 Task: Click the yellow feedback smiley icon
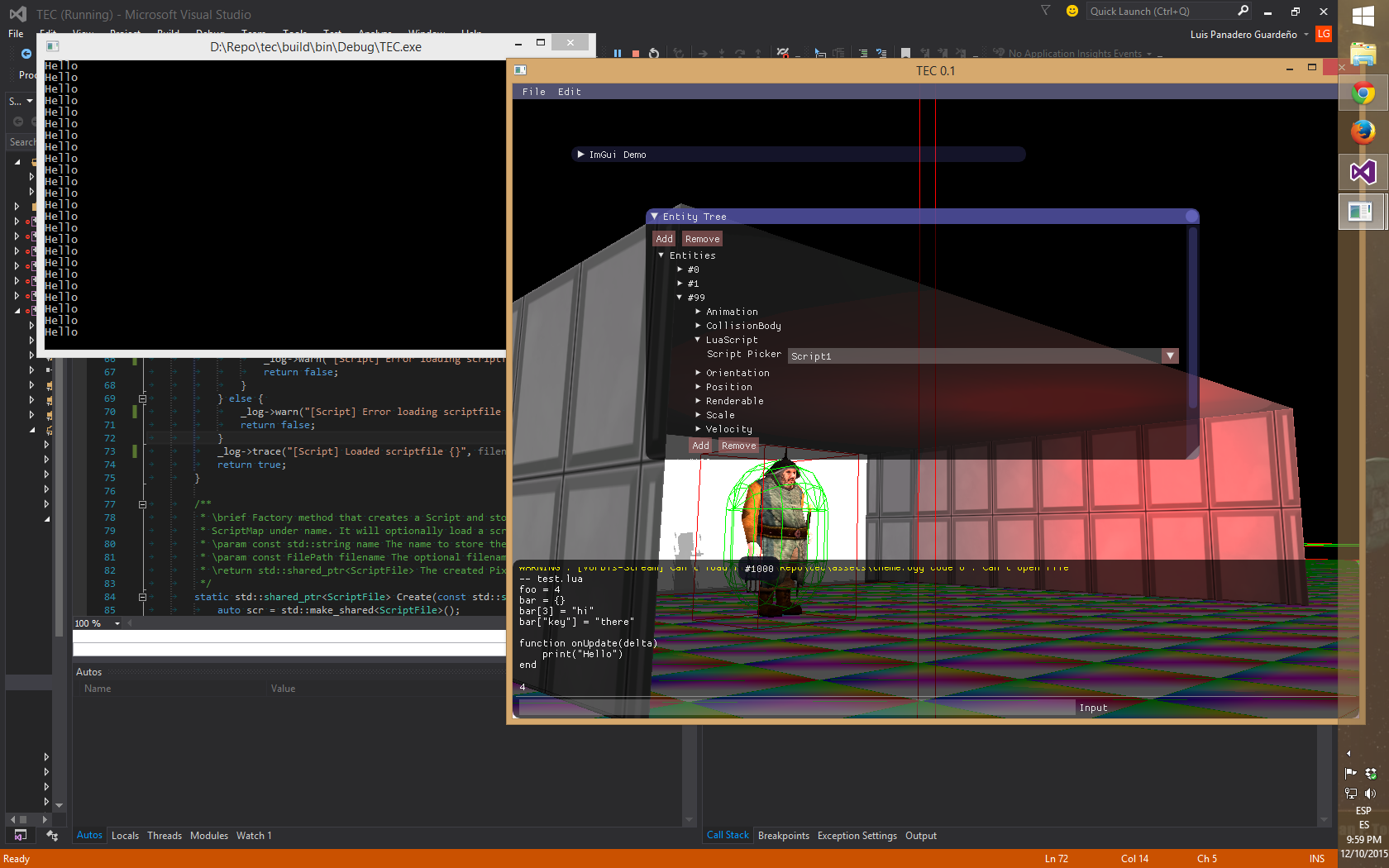point(1072,12)
